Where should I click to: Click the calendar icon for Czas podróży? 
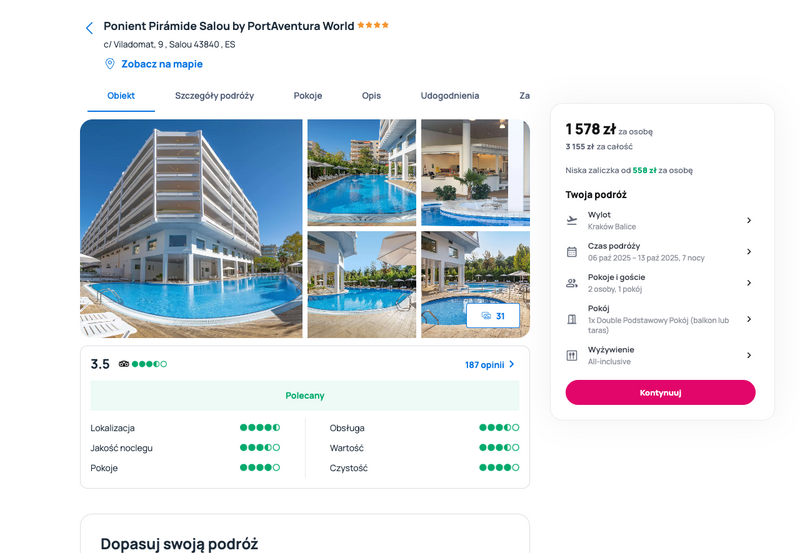click(572, 252)
